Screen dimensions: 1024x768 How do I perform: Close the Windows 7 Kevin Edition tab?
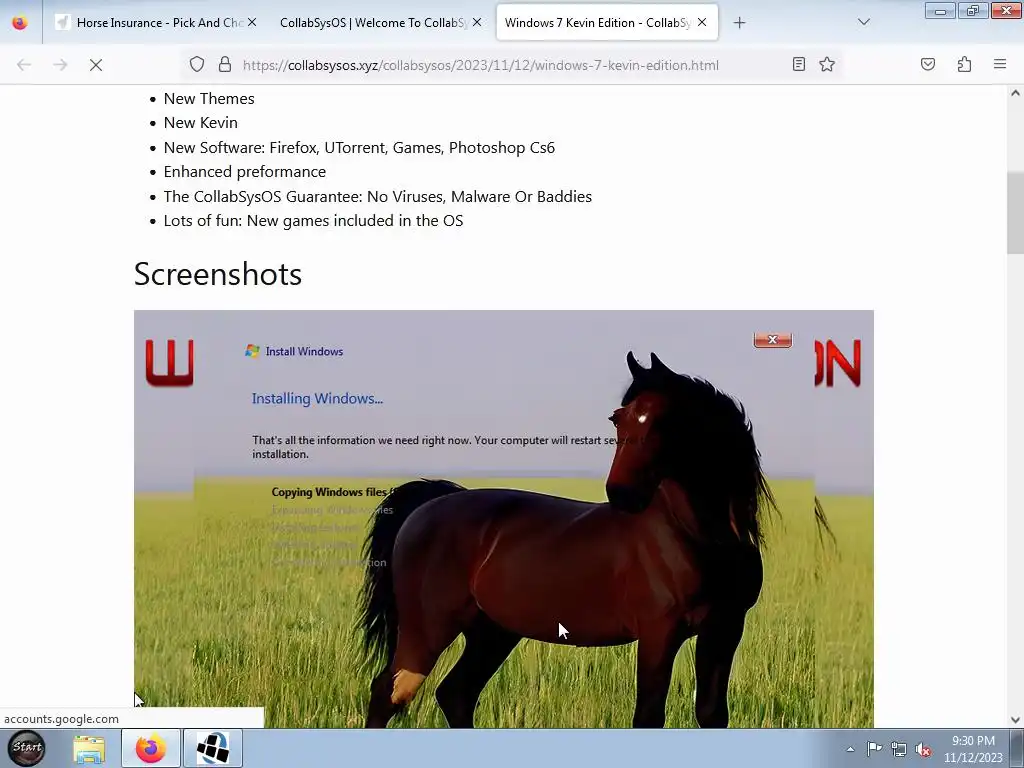702,22
